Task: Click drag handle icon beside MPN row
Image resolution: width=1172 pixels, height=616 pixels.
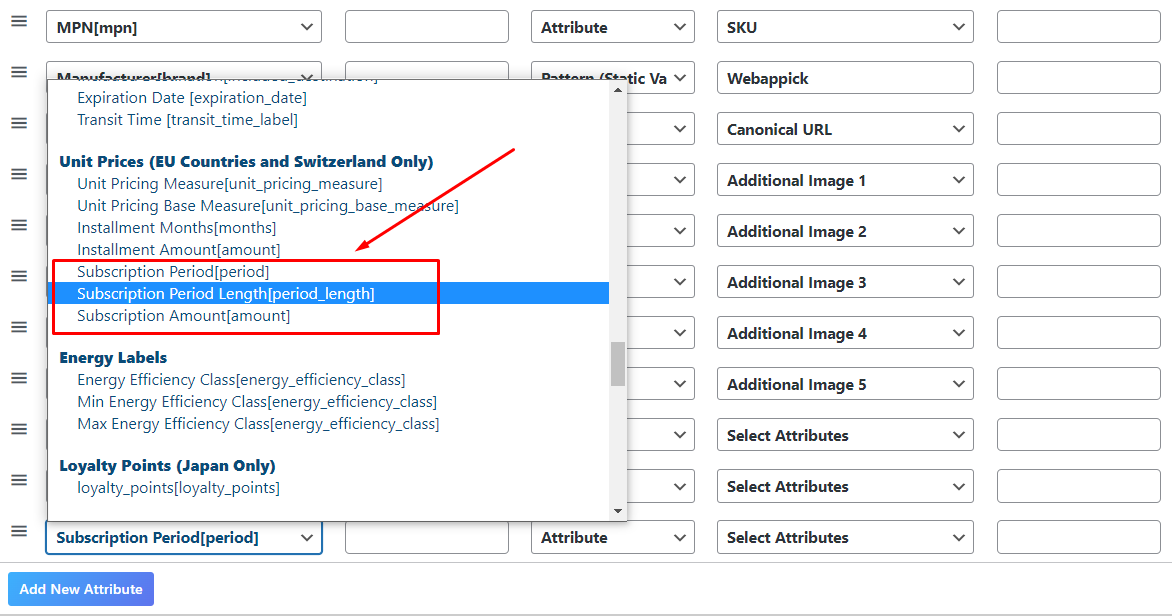Action: [19, 21]
